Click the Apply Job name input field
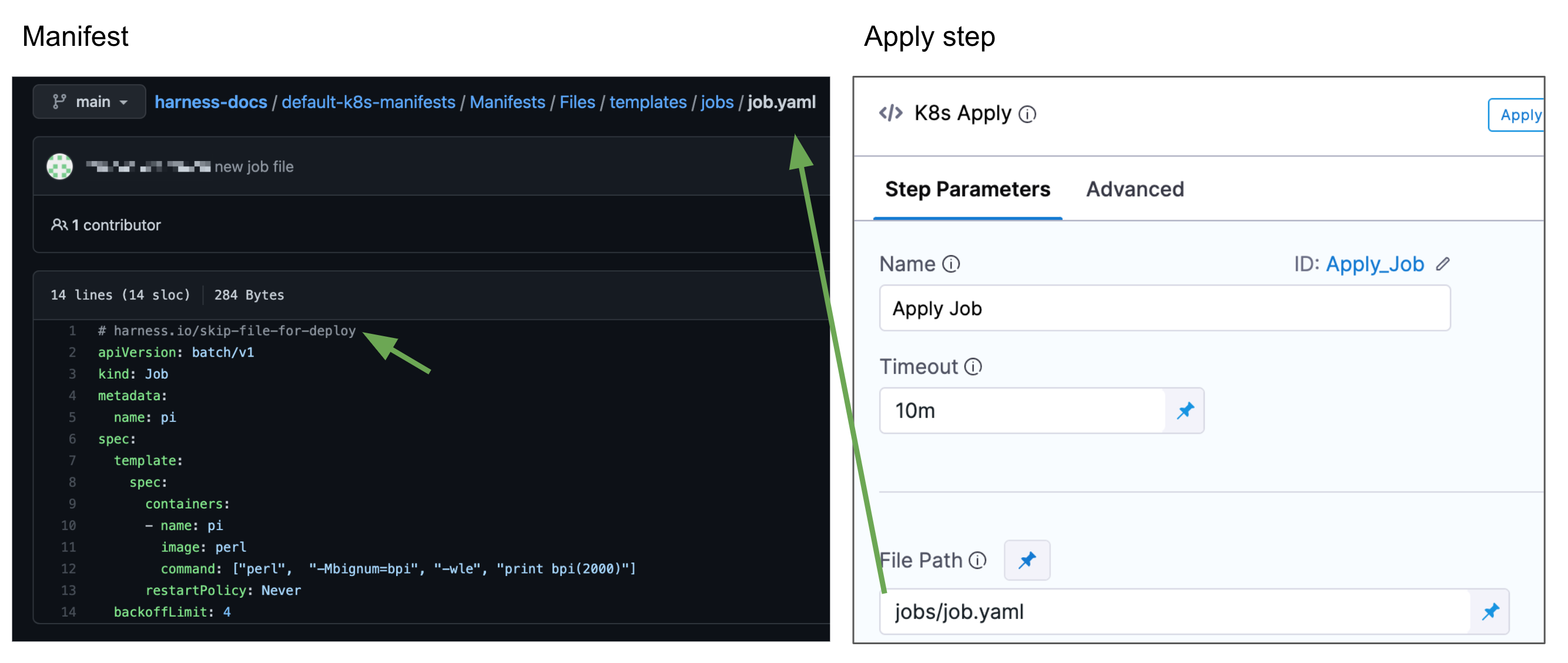This screenshot has height=663, width=1568. (x=1164, y=309)
